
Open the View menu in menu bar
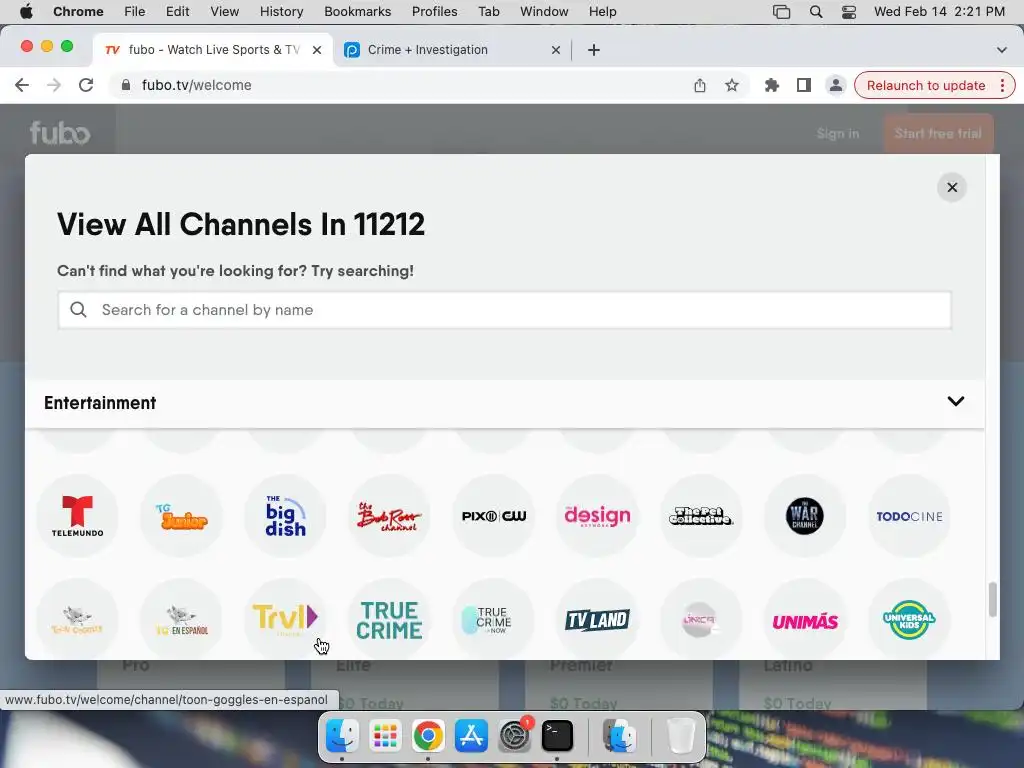coord(225,11)
